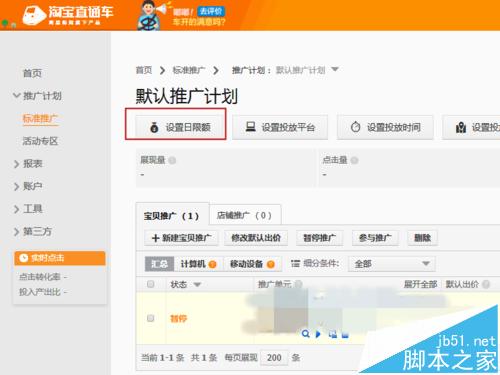Go to 首页 in the breadcrumb
Image resolution: width=500 pixels, height=375 pixels.
point(144,70)
